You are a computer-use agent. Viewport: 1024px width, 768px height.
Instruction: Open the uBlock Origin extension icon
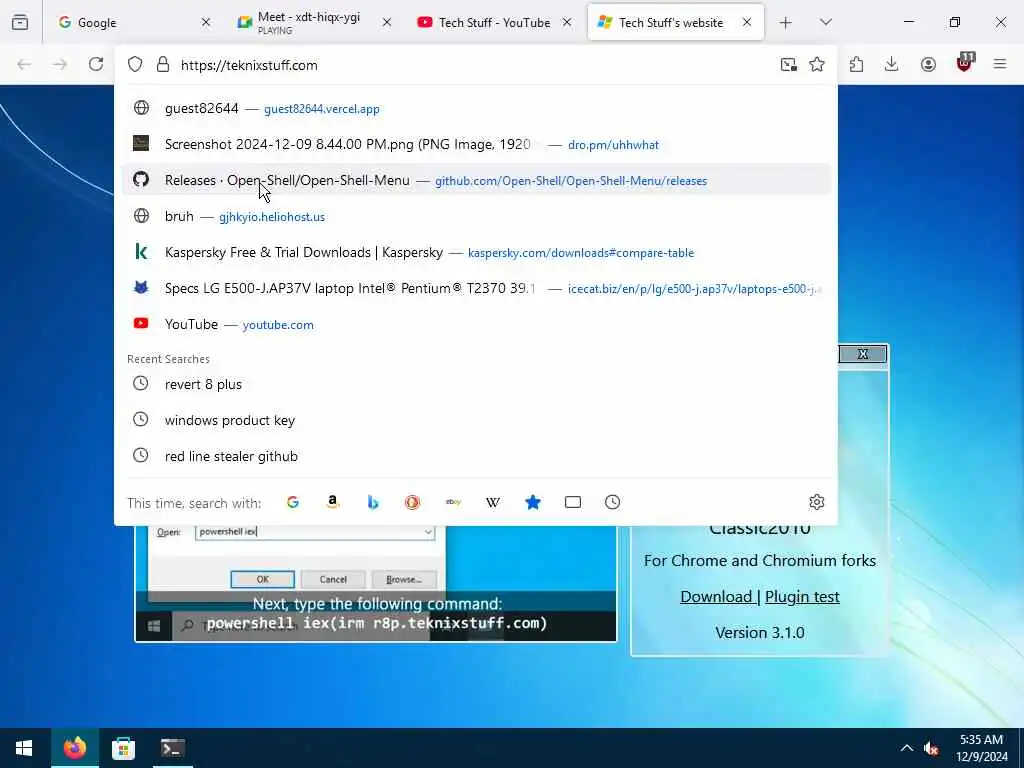pyautogui.click(x=965, y=63)
